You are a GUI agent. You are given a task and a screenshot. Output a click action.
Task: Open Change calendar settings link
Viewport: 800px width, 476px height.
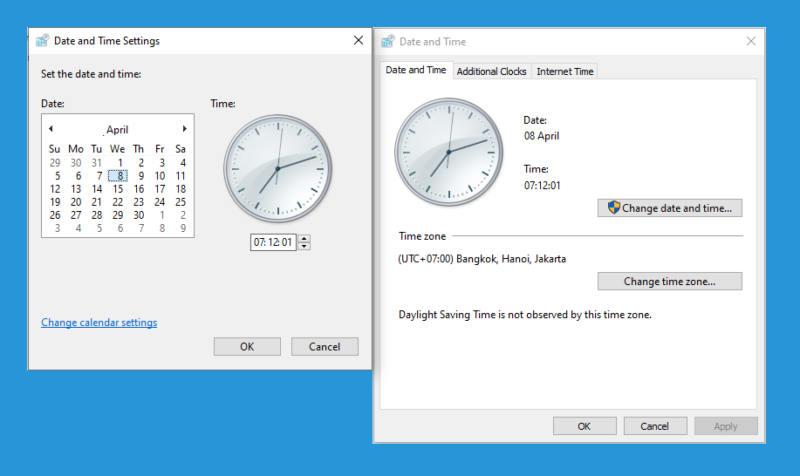(99, 322)
